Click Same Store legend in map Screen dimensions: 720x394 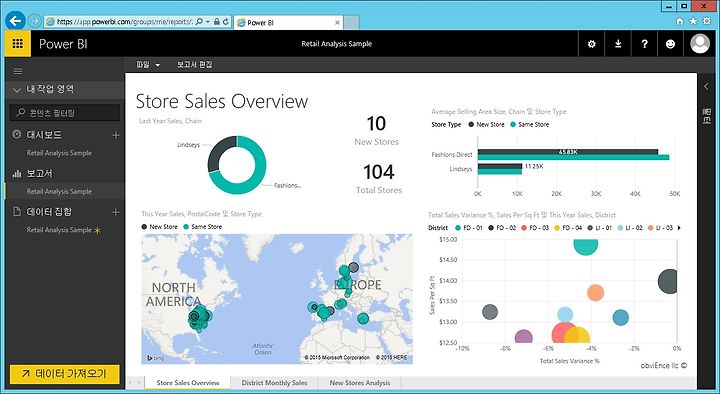[x=202, y=227]
